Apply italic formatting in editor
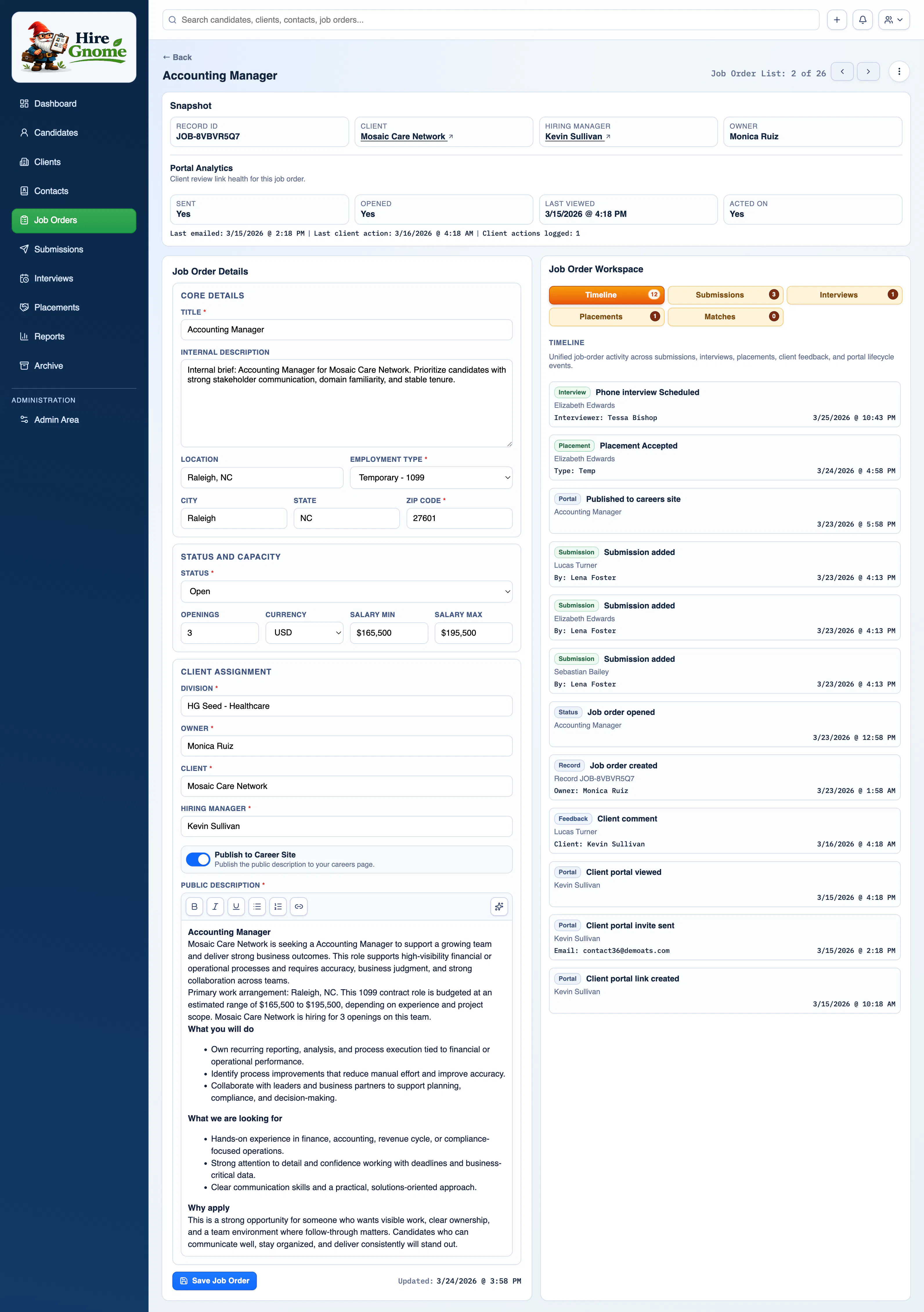 click(x=215, y=906)
